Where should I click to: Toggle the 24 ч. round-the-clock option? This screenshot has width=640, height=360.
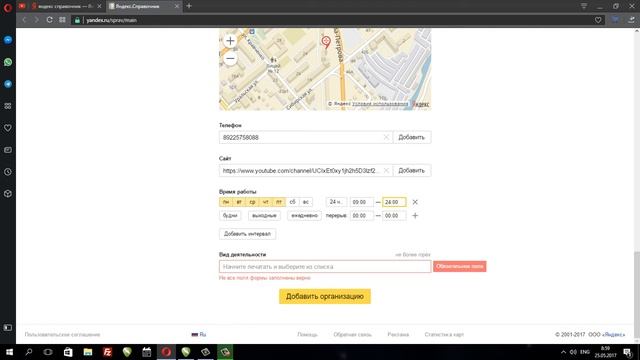[x=336, y=202]
